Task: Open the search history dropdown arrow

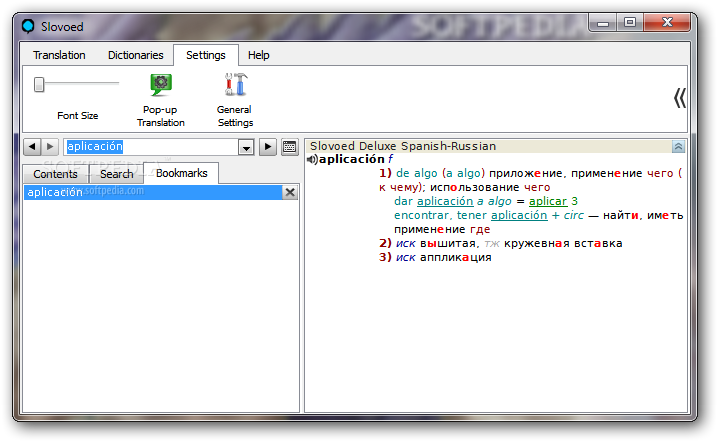Action: click(246, 147)
